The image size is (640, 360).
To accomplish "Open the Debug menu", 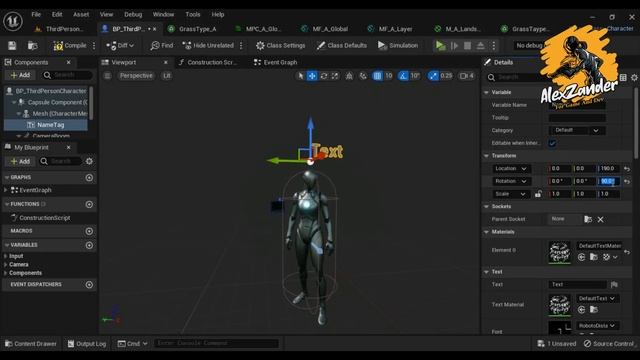I will pyautogui.click(x=133, y=14).
